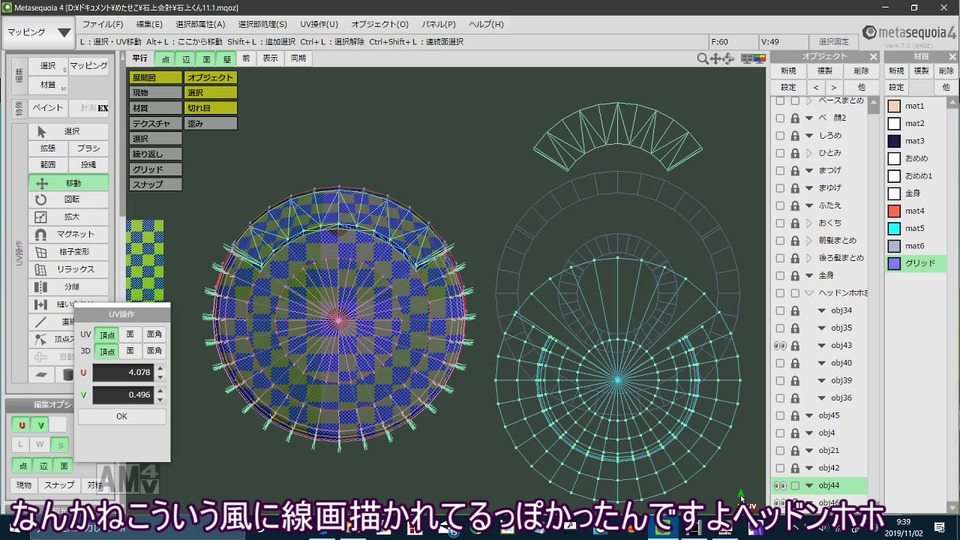The height and width of the screenshot is (540, 960).
Task: Toggle visibility eye for obj43
Action: [x=780, y=345]
